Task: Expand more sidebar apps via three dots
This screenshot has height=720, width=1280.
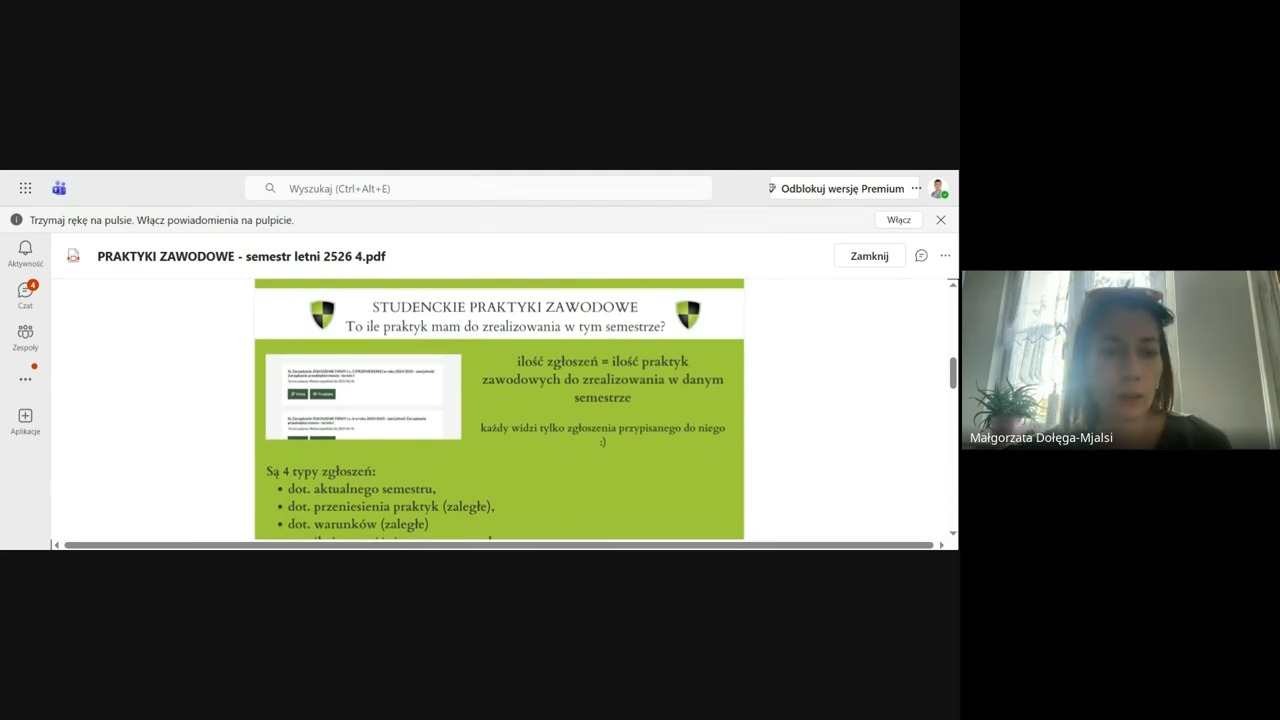Action: [25, 379]
